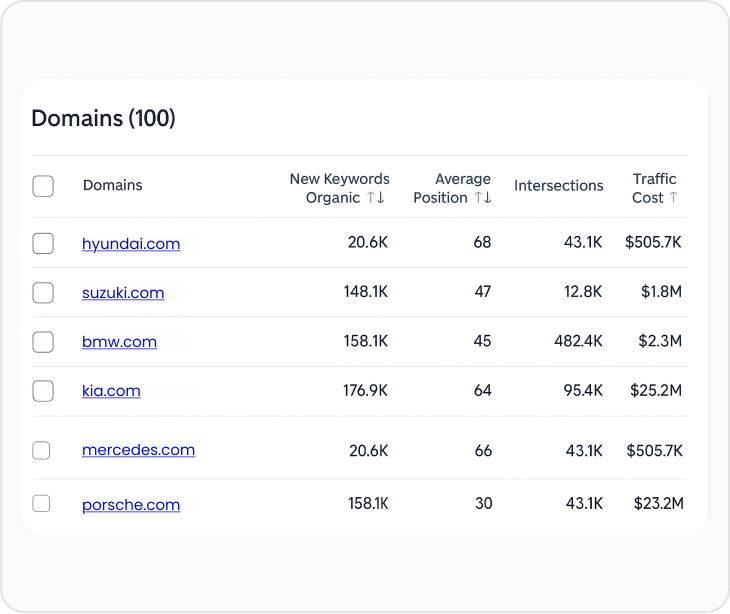The height and width of the screenshot is (614, 730).
Task: Click the Intersections column header
Action: [558, 186]
